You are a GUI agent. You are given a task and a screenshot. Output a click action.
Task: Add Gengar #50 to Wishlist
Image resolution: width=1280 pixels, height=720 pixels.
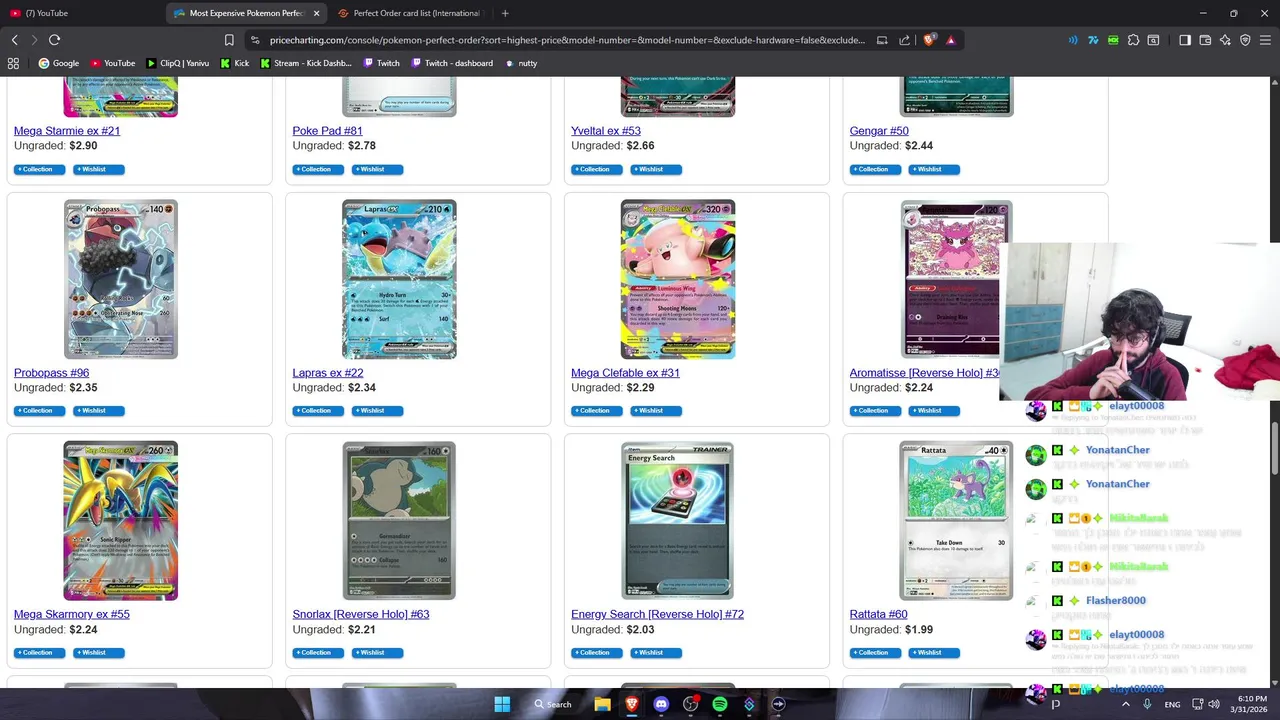coord(934,169)
